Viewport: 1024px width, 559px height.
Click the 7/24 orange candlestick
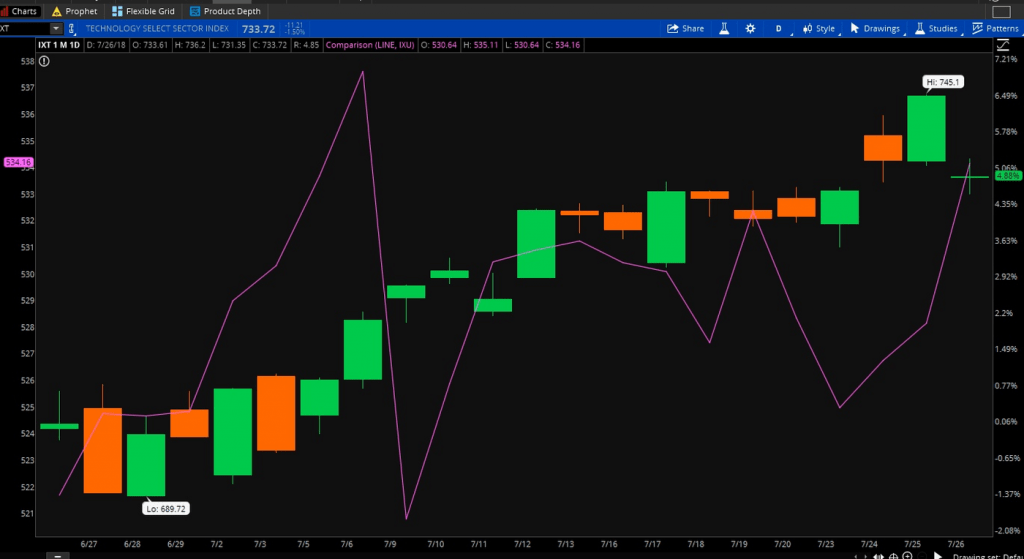coord(883,148)
